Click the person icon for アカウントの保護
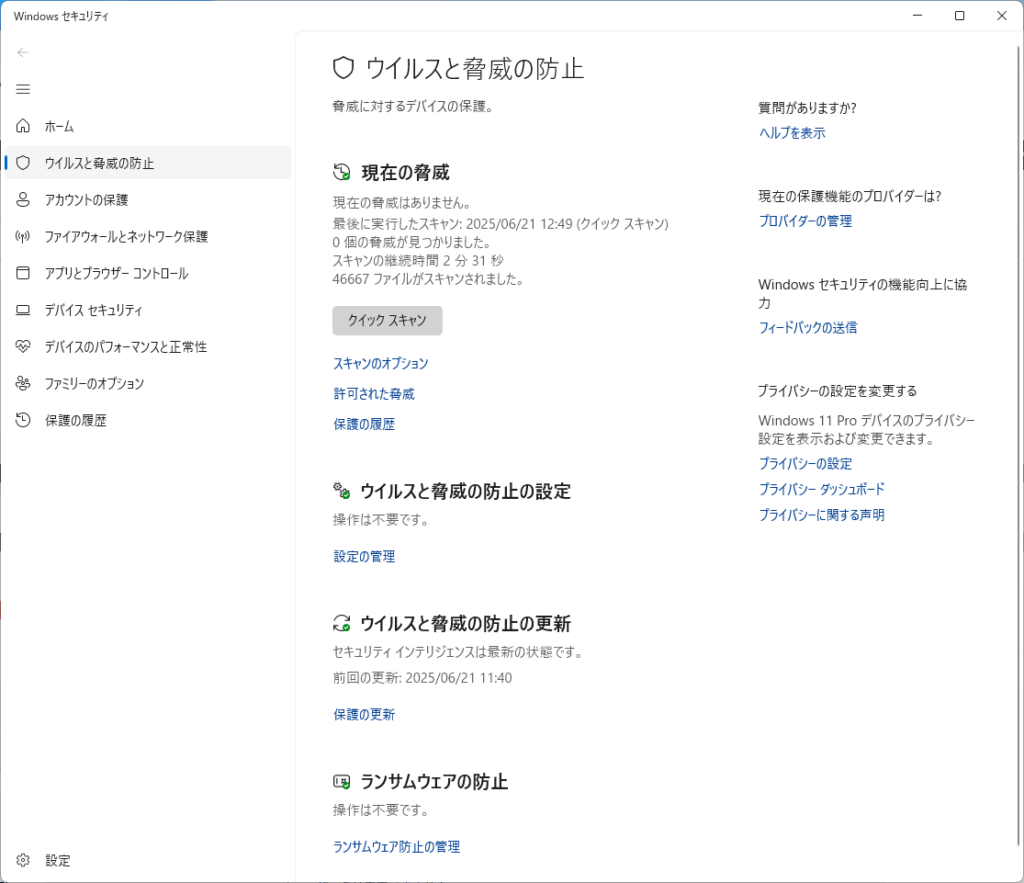 [x=23, y=200]
